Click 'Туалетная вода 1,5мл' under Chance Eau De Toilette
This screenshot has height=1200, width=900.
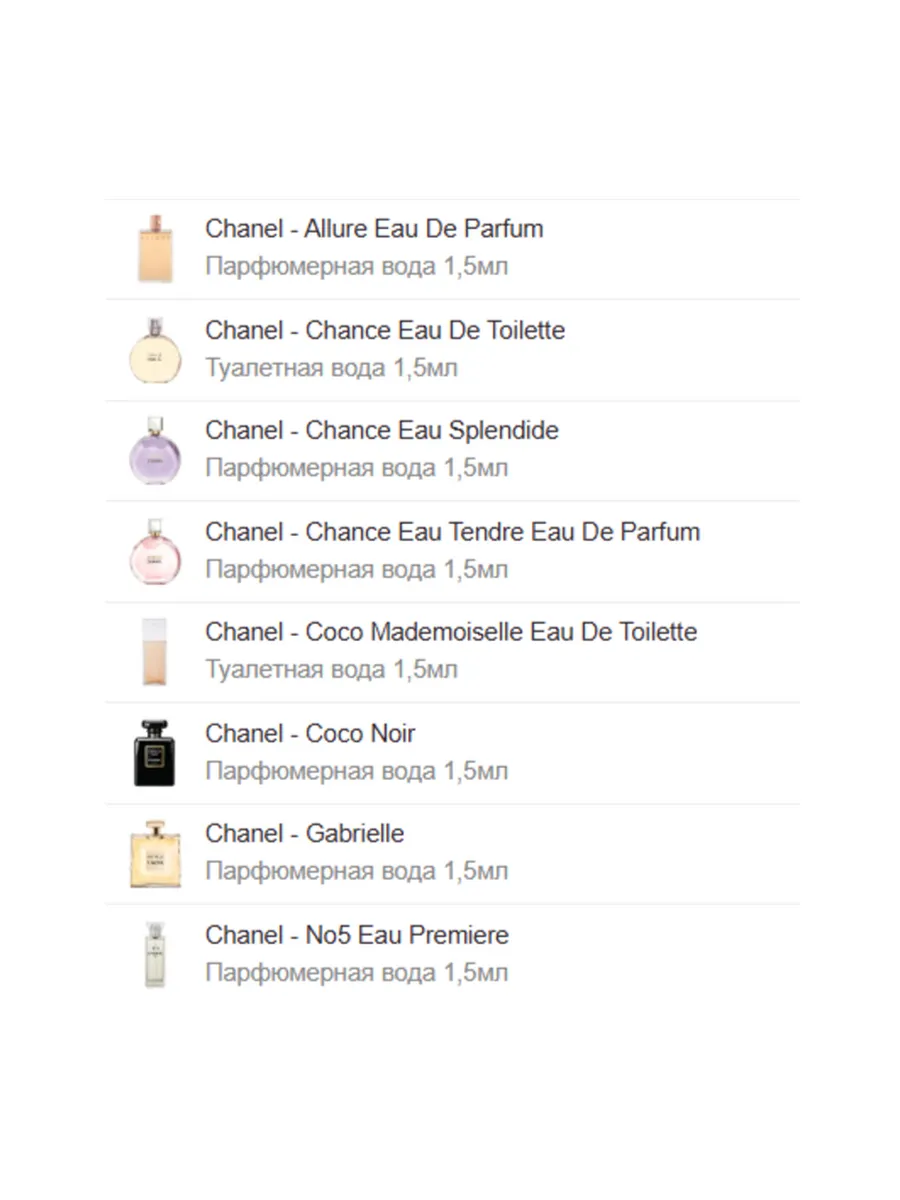click(x=331, y=368)
